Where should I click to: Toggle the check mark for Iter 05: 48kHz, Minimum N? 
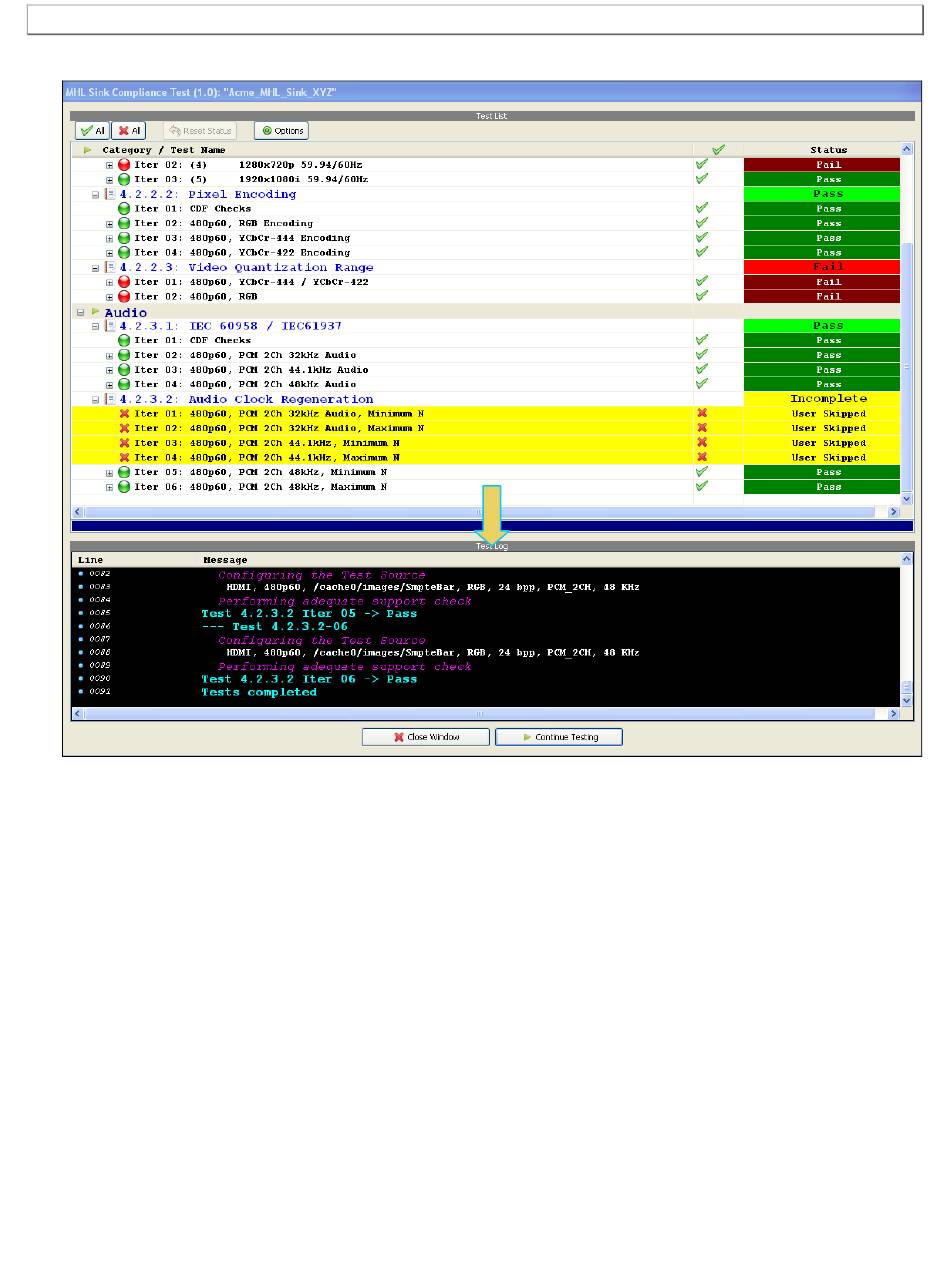[702, 472]
